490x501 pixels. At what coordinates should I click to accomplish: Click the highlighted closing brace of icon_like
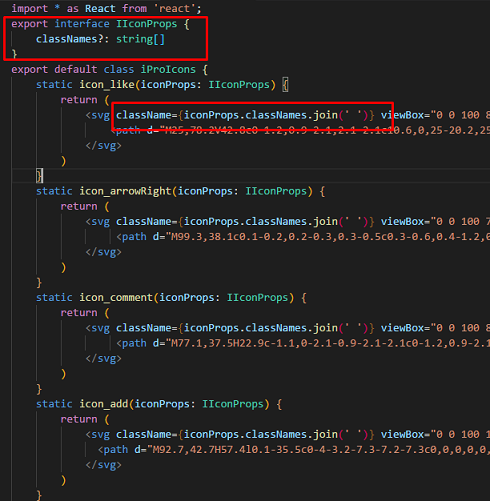tap(39, 176)
